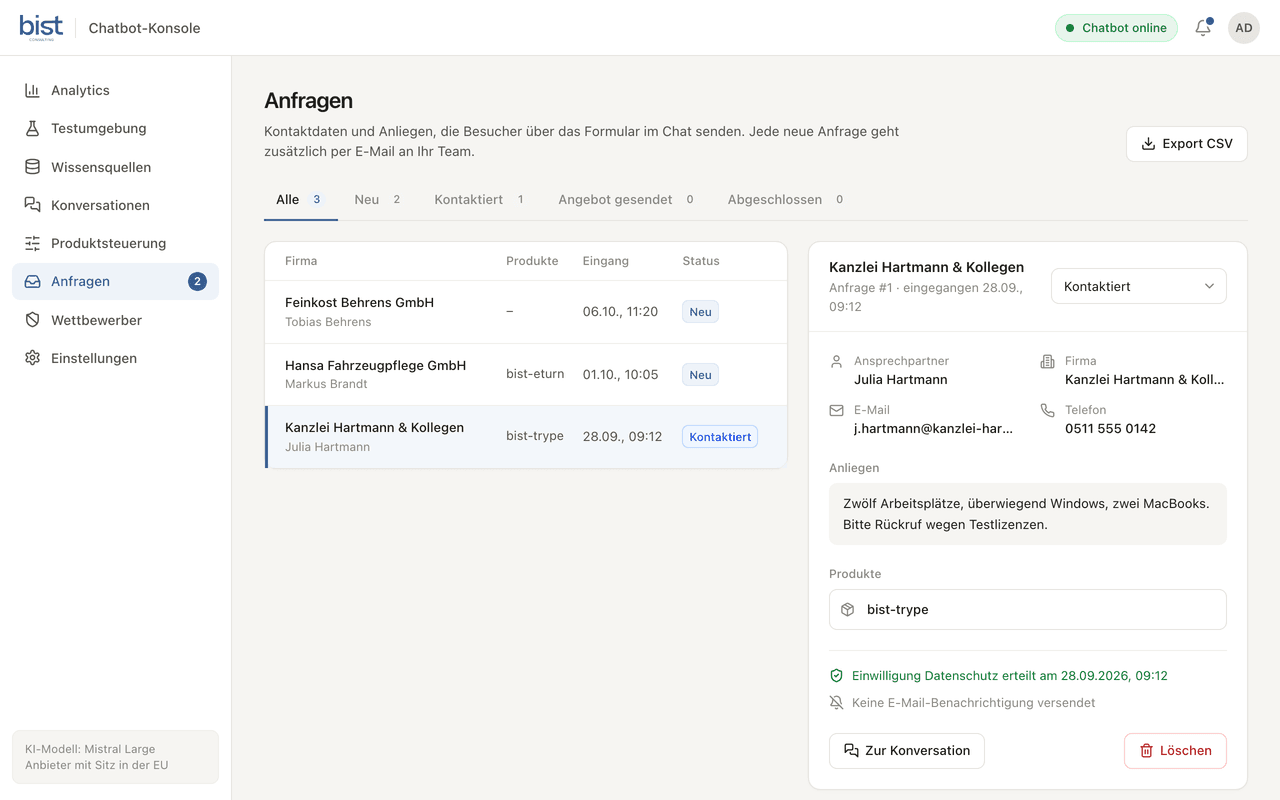
Task: Click the phone icon next to Telefon
Action: pos(1048,410)
